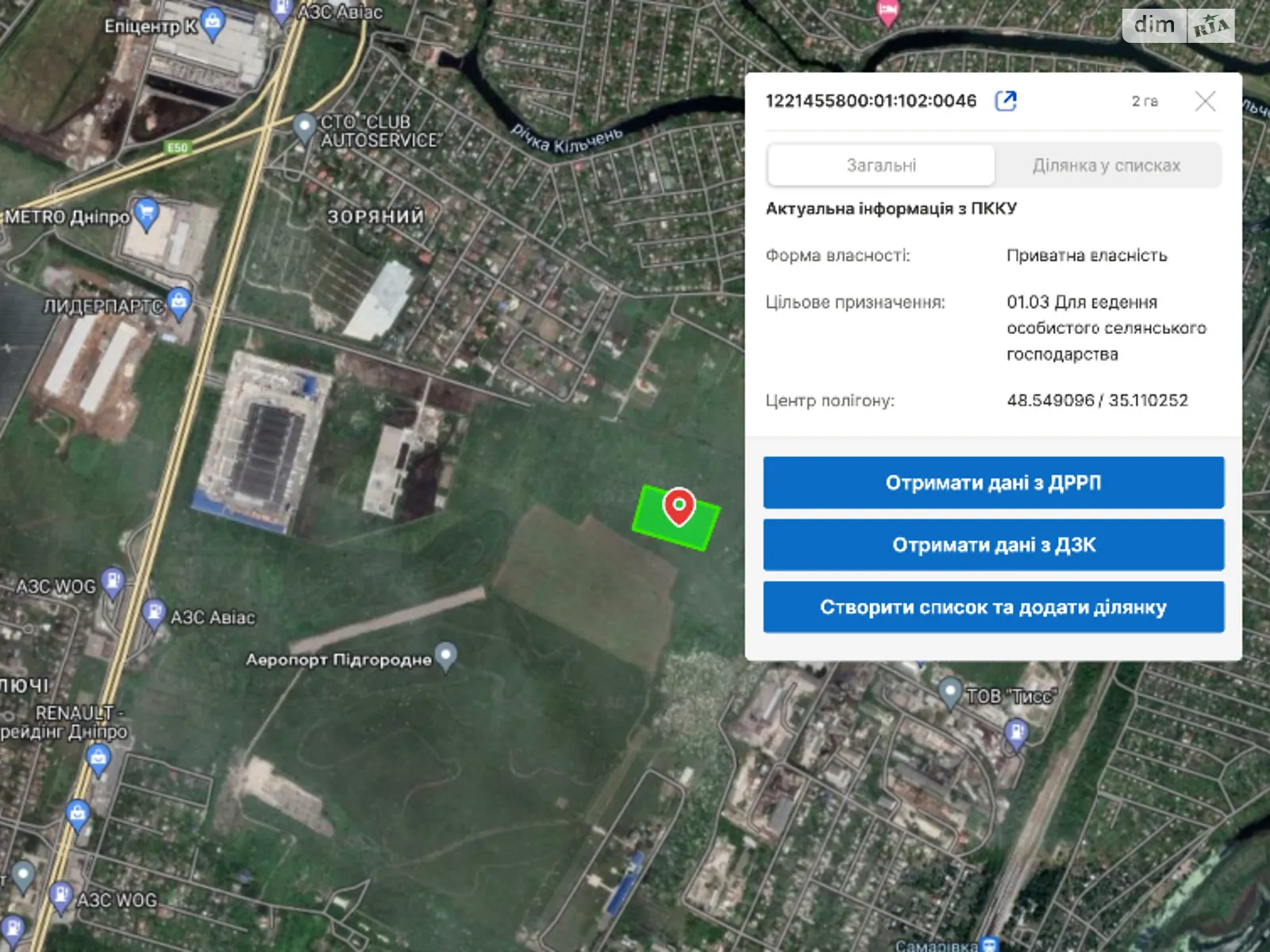1270x952 pixels.
Task: Click the shop pin below RENAULT pin
Action: pos(78,816)
